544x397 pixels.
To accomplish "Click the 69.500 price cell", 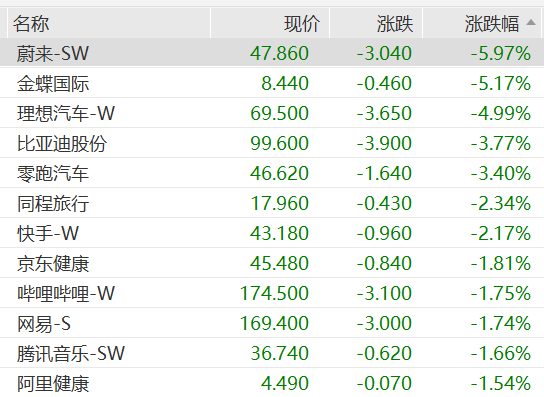I will click(x=279, y=113).
